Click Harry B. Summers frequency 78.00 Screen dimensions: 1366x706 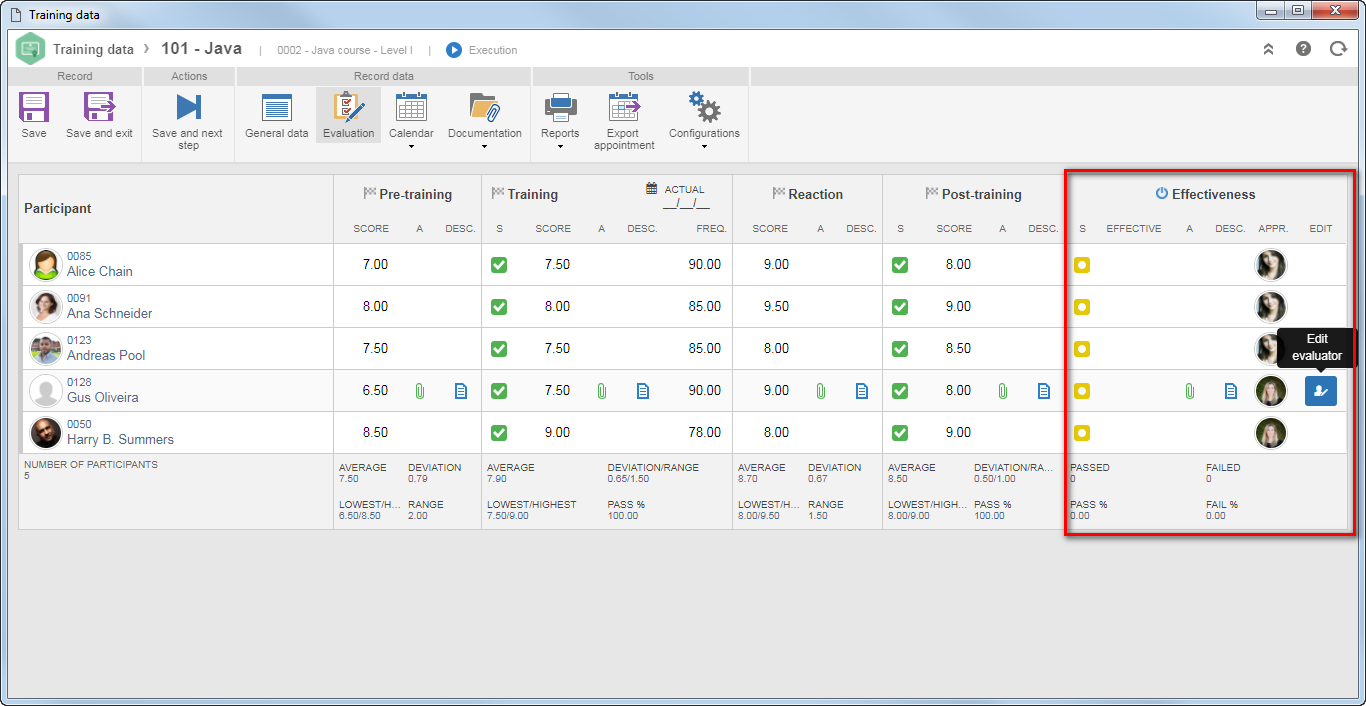(x=704, y=433)
